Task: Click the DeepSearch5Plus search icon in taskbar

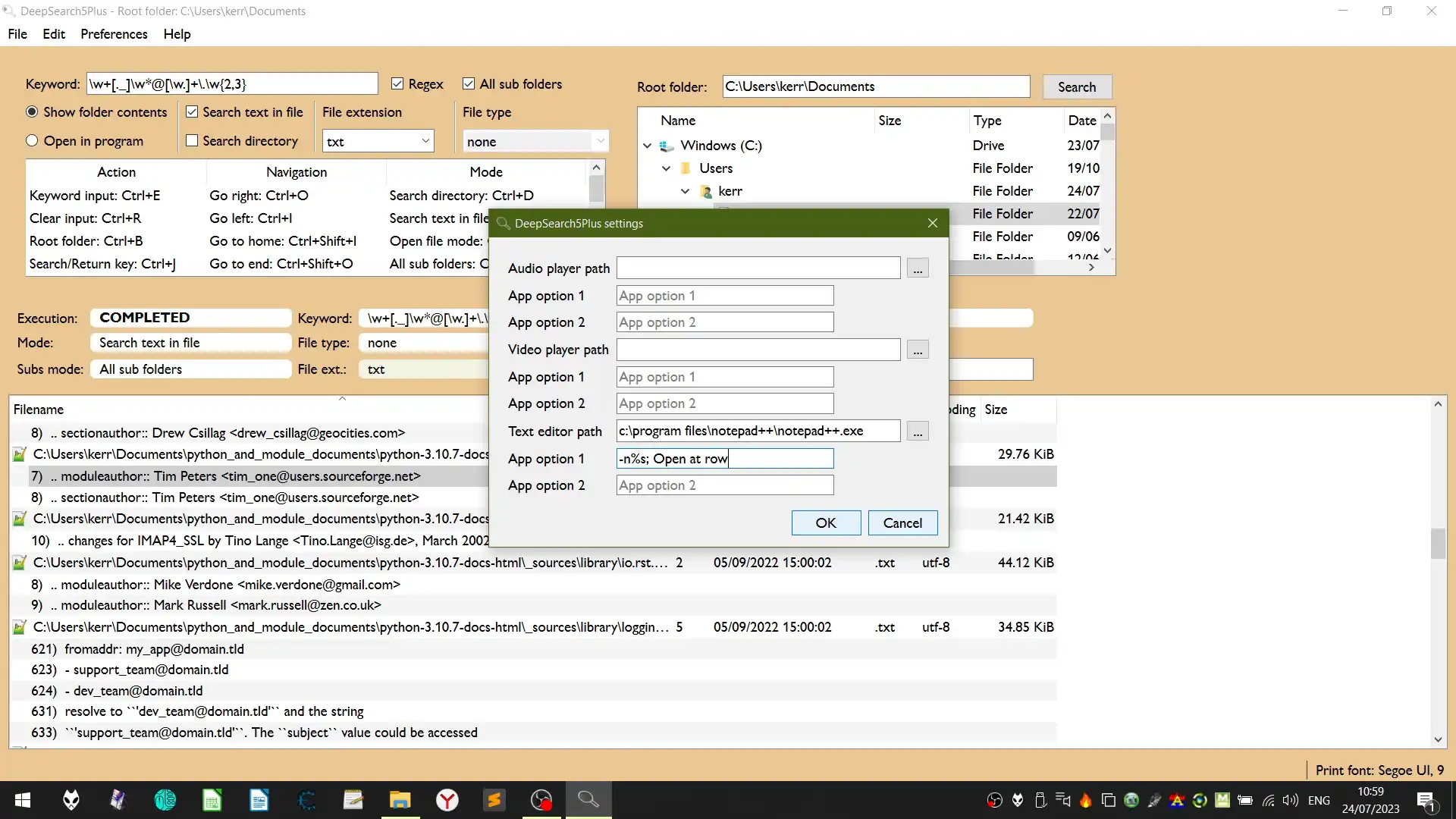Action: tap(590, 800)
